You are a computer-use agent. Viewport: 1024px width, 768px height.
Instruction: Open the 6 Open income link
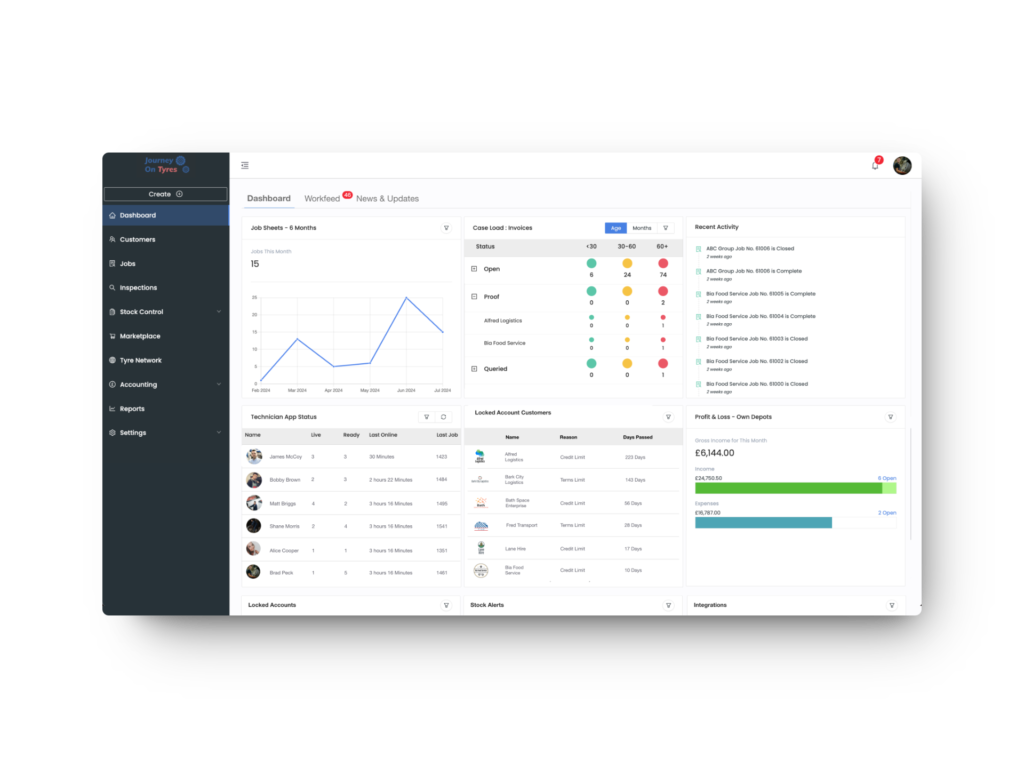[888, 477]
